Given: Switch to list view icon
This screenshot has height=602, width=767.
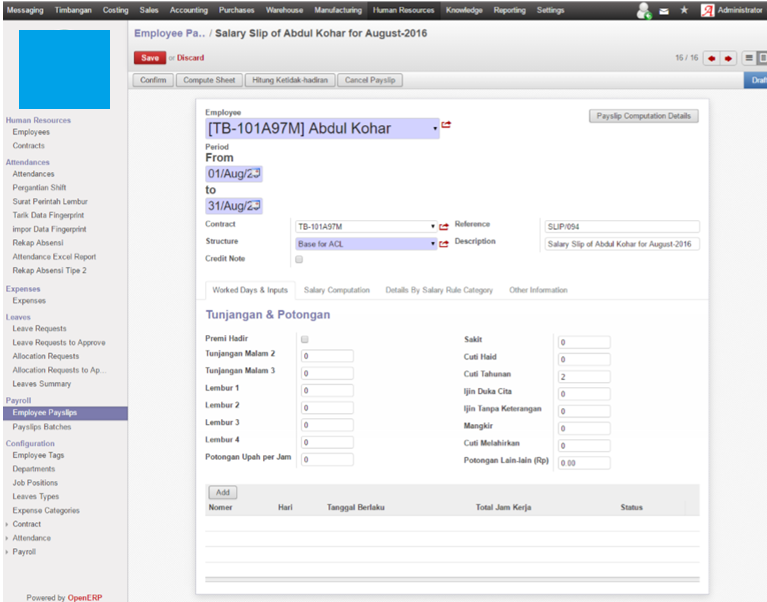Looking at the screenshot, I should [748, 58].
